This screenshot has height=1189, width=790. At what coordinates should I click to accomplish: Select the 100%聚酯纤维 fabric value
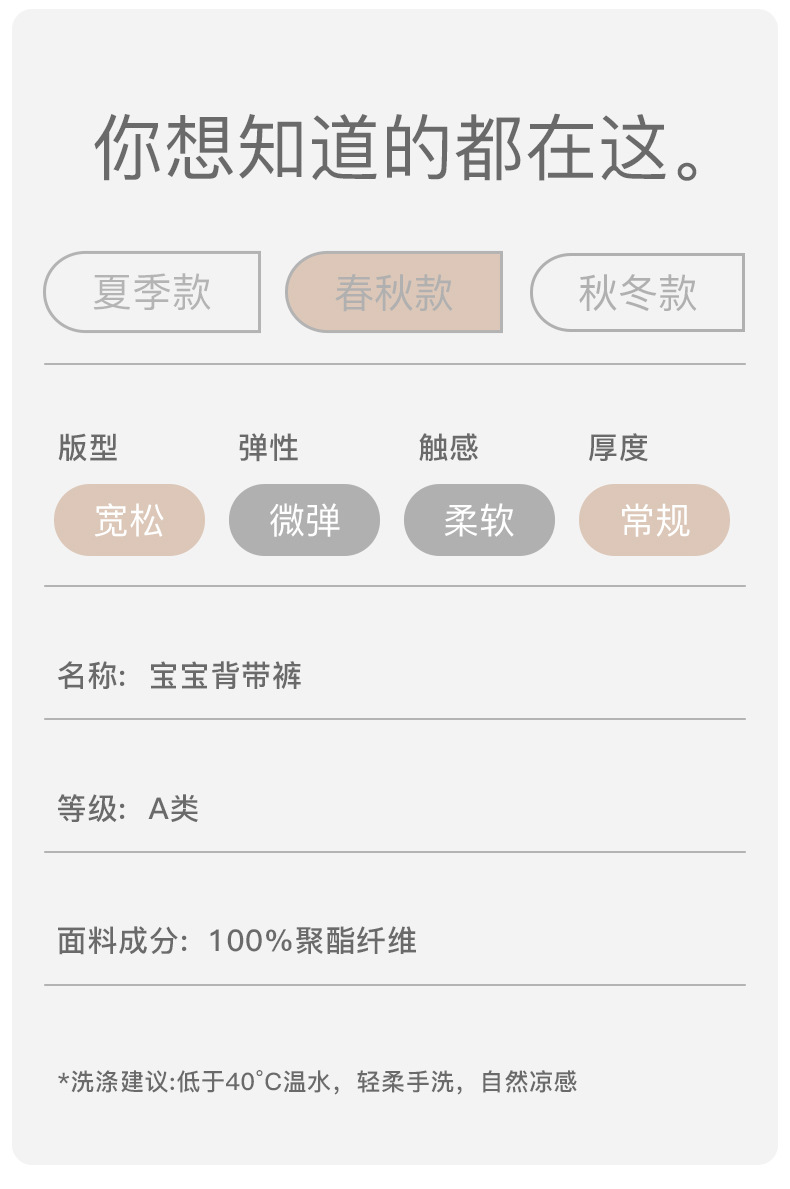(x=312, y=941)
